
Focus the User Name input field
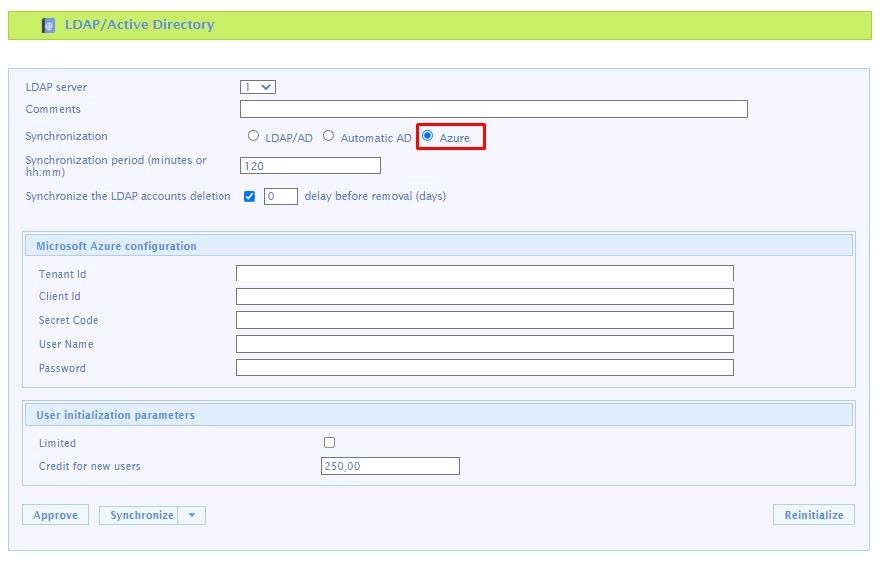coord(485,344)
